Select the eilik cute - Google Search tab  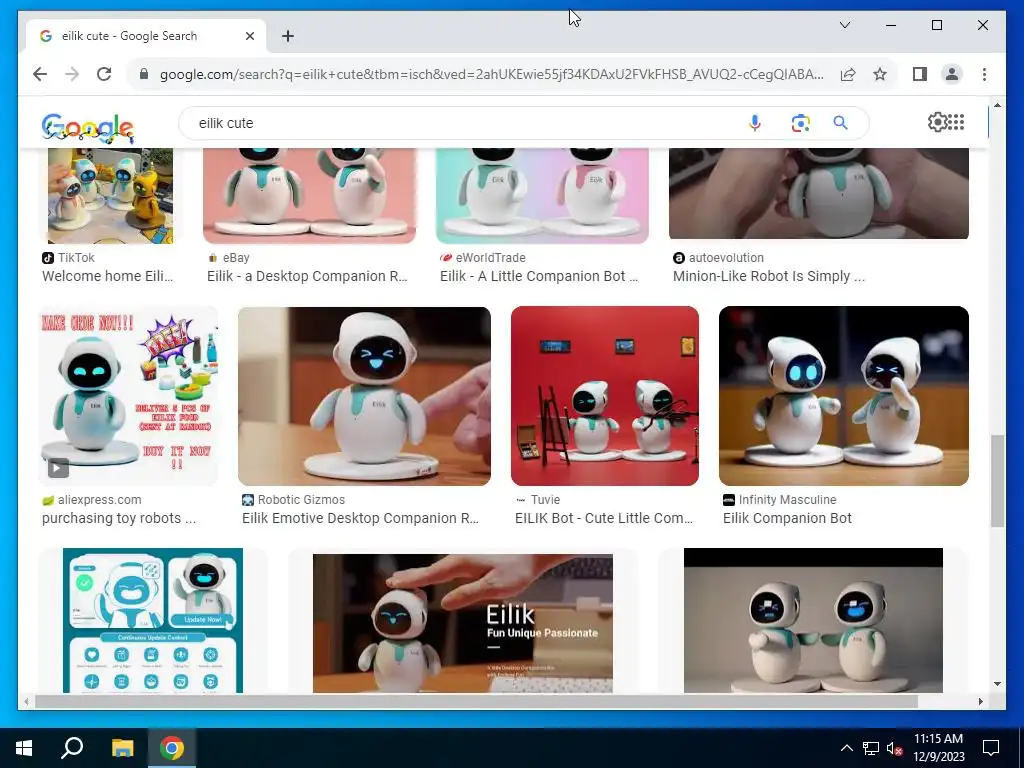[x=146, y=36]
